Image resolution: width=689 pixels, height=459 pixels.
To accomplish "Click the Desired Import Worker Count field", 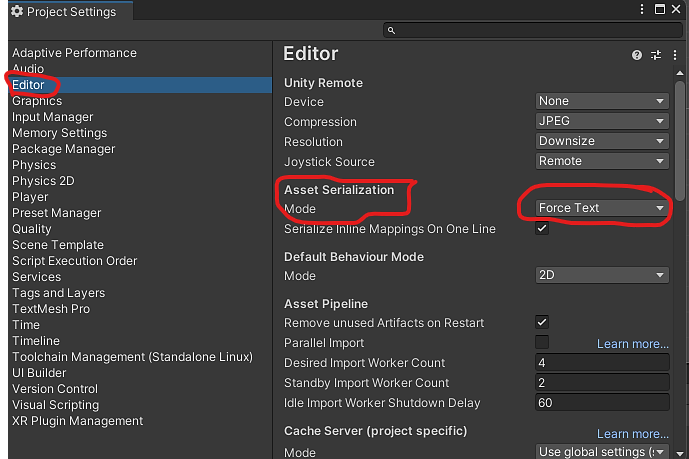I will (x=602, y=363).
